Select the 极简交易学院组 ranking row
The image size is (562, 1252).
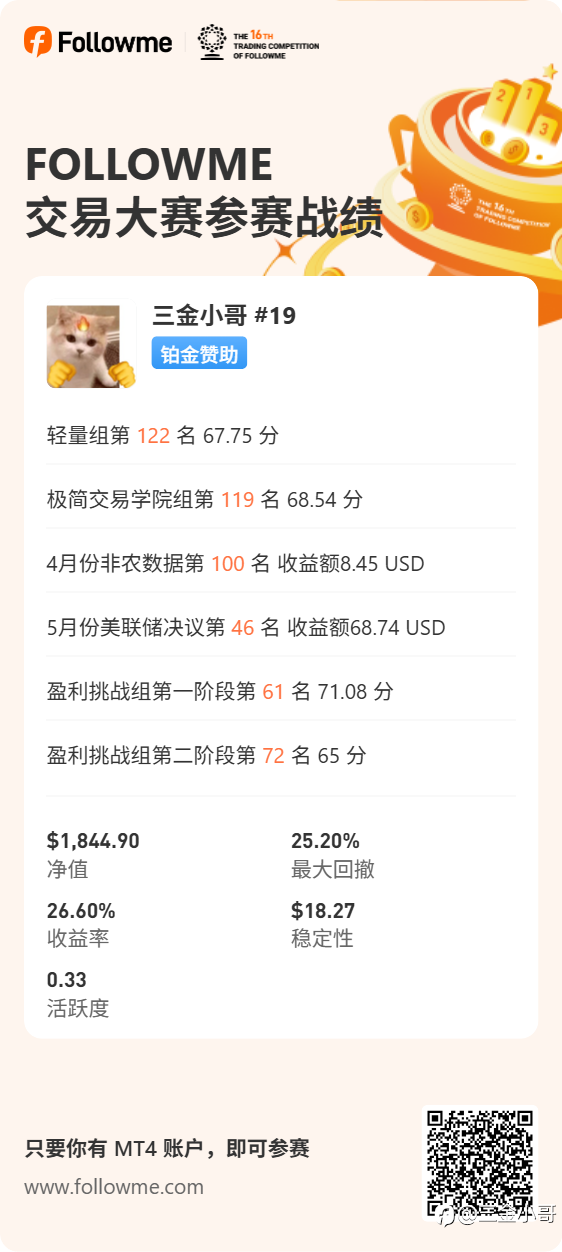[x=281, y=500]
